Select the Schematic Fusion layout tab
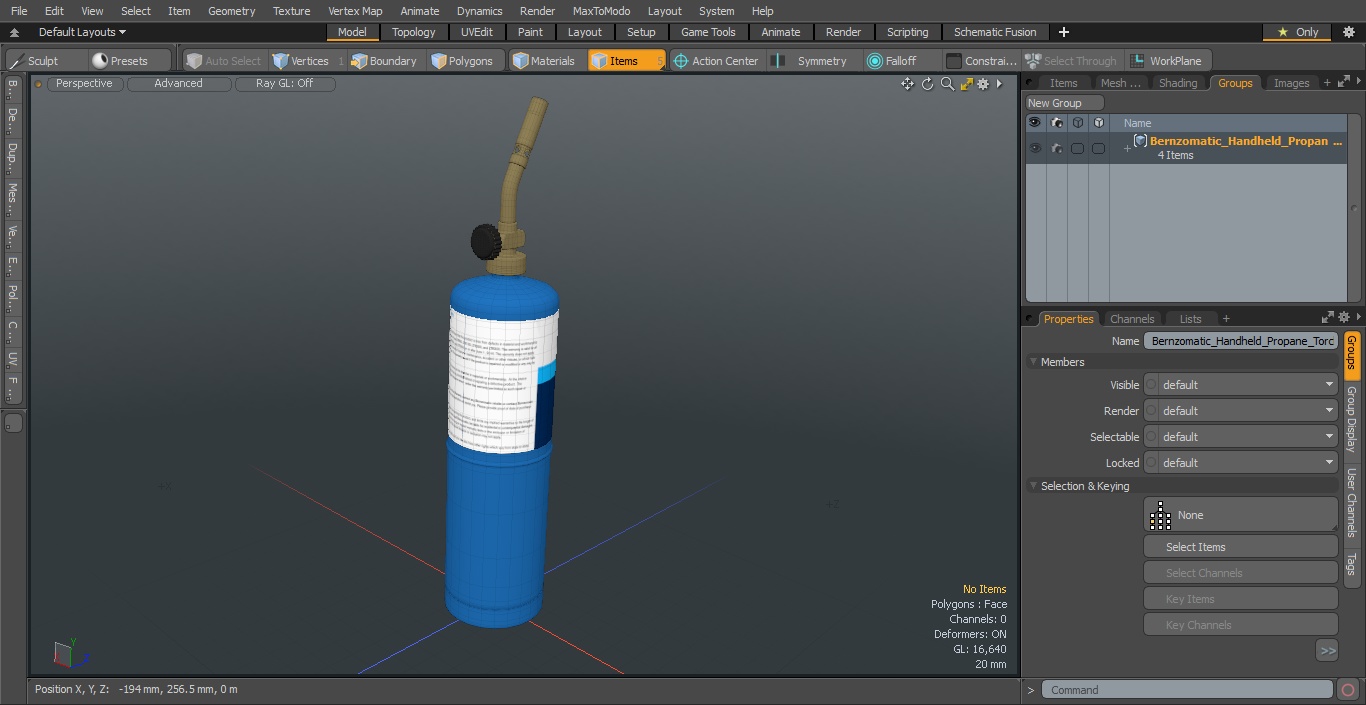The height and width of the screenshot is (705, 1366). 995,32
